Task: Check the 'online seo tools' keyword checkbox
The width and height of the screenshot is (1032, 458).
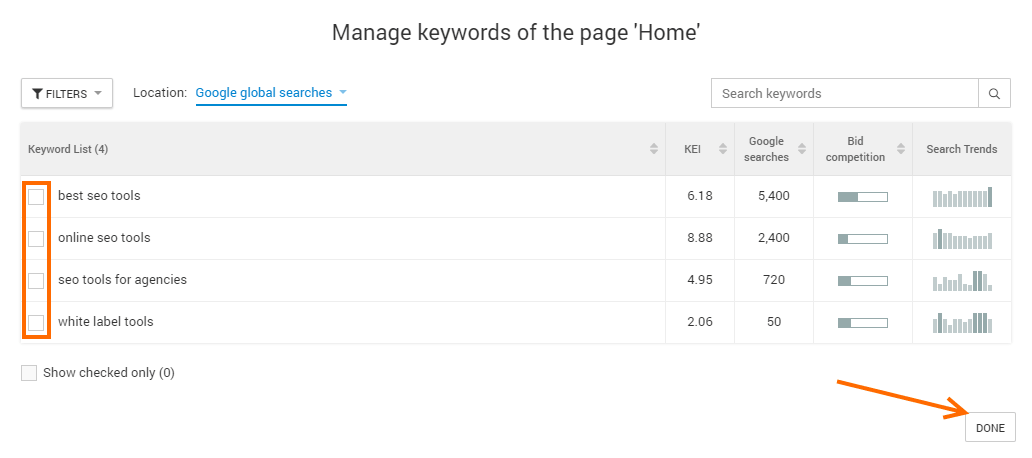Action: (x=36, y=239)
